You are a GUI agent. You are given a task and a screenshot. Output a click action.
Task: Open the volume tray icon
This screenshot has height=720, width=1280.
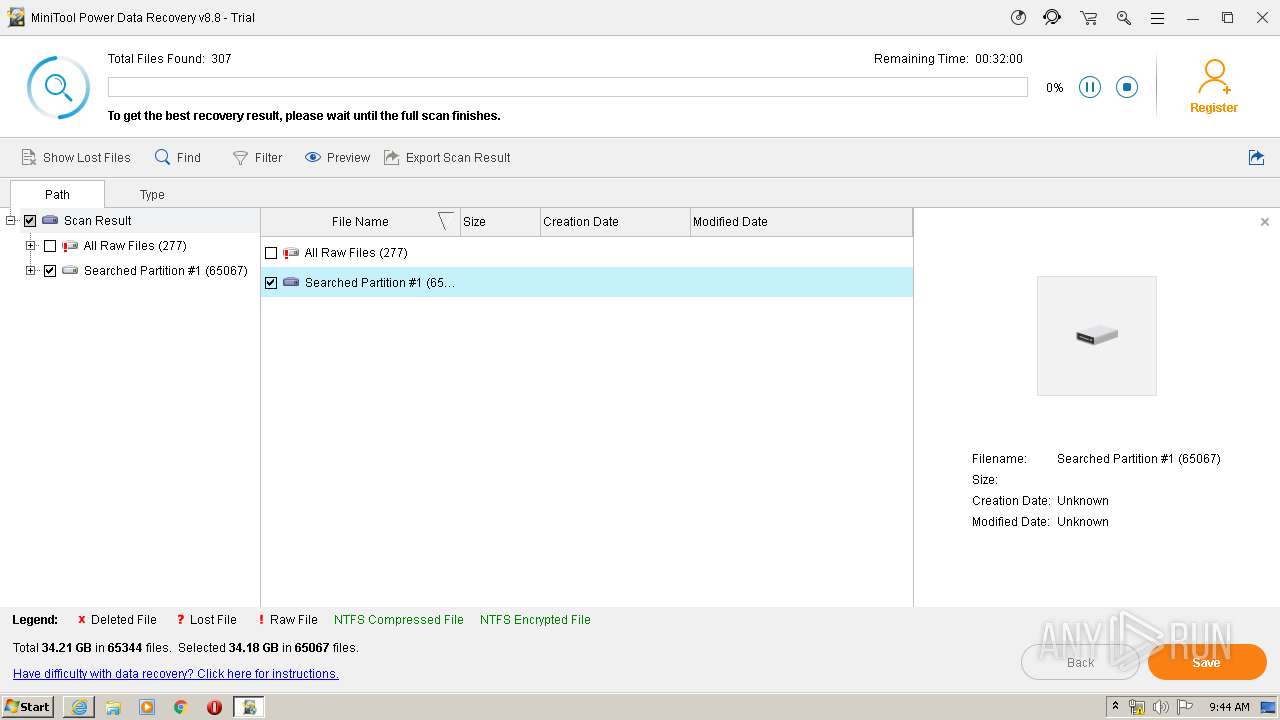1161,707
